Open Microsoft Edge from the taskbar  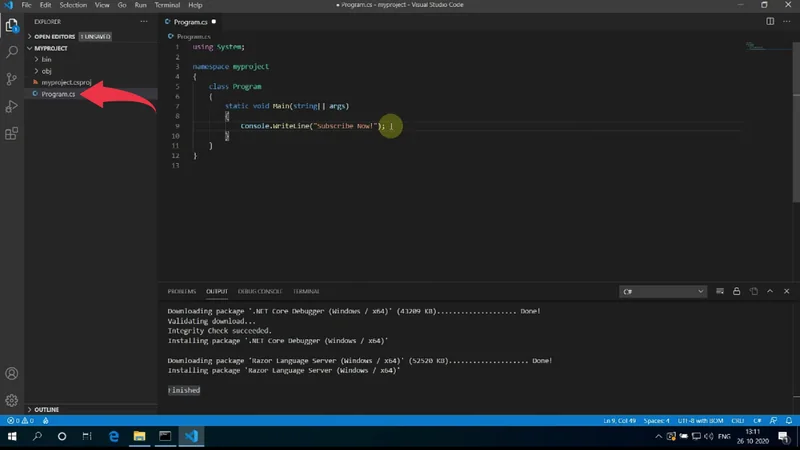(x=113, y=437)
